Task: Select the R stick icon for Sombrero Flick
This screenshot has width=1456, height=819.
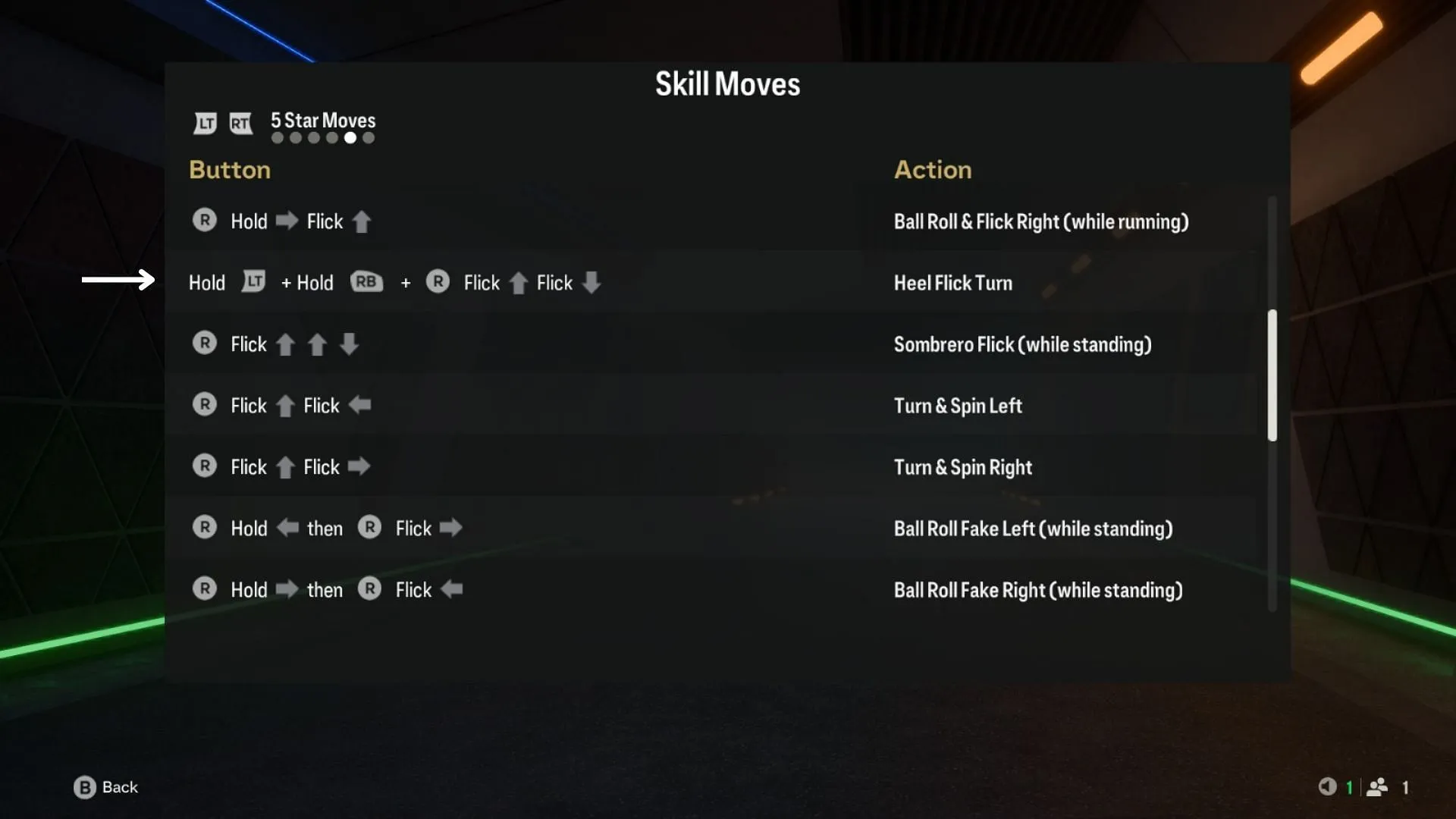Action: point(206,344)
